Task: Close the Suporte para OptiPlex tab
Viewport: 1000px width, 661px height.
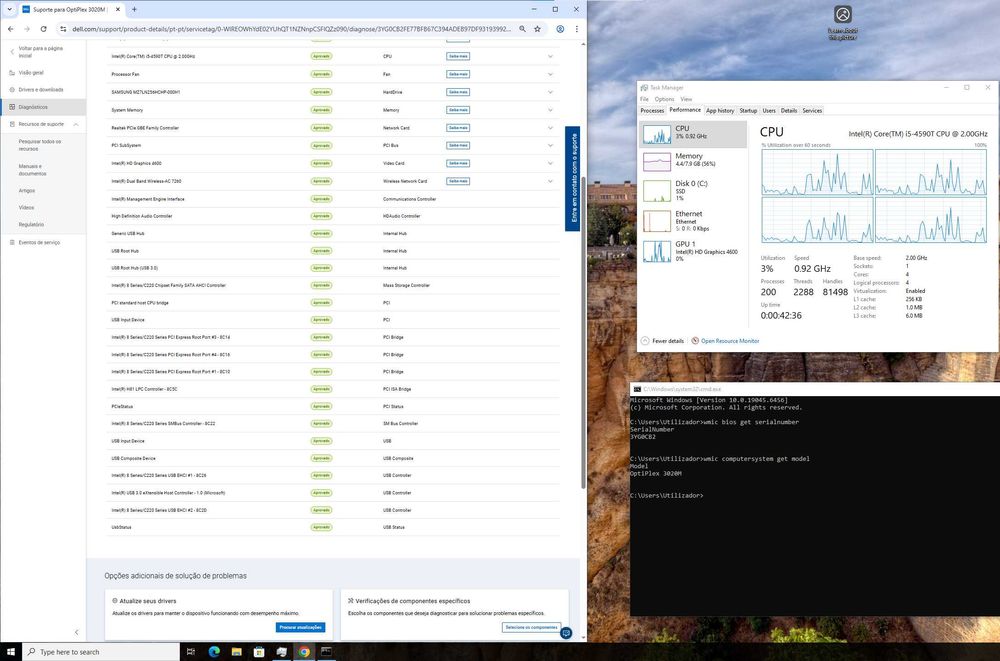Action: pos(120,10)
